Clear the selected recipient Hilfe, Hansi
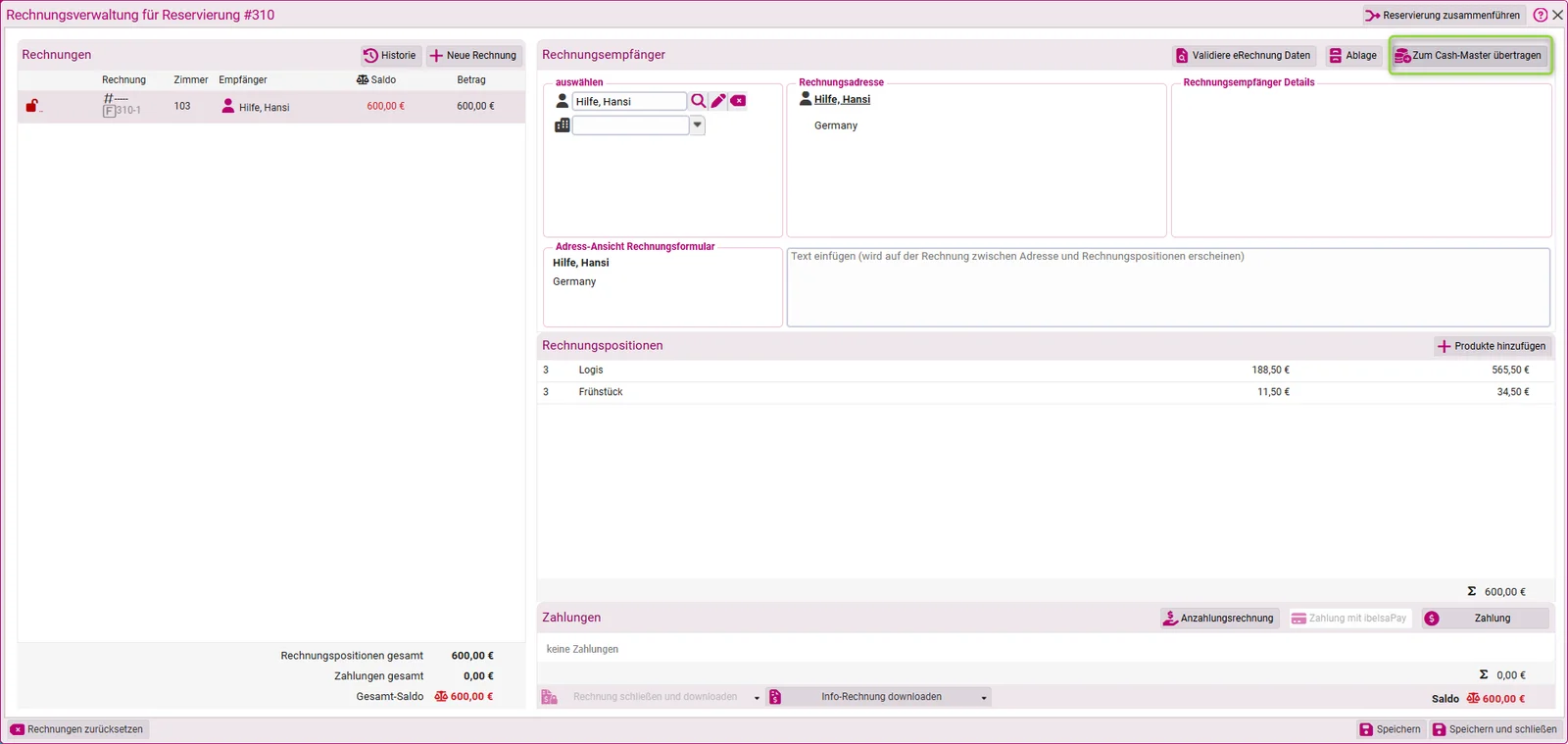1568x744 pixels. 738,101
